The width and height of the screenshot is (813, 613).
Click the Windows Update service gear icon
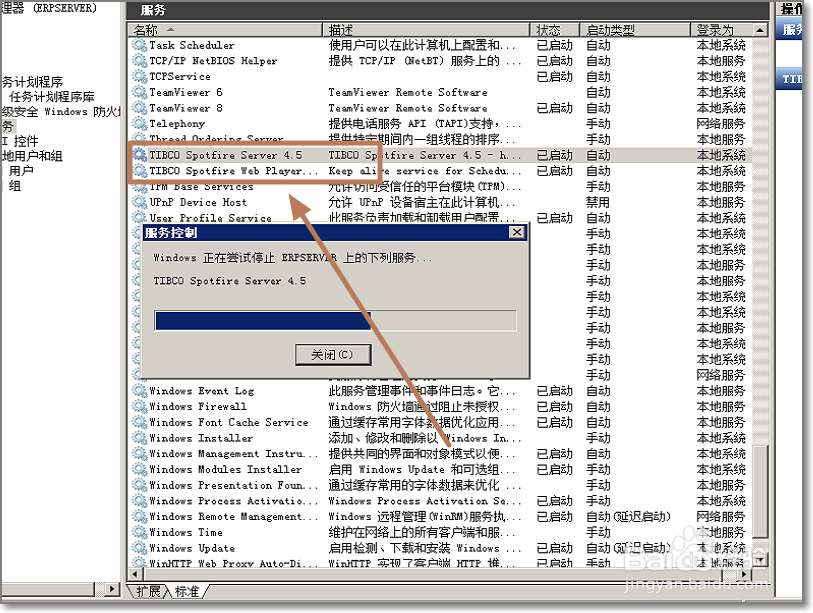pyautogui.click(x=139, y=548)
